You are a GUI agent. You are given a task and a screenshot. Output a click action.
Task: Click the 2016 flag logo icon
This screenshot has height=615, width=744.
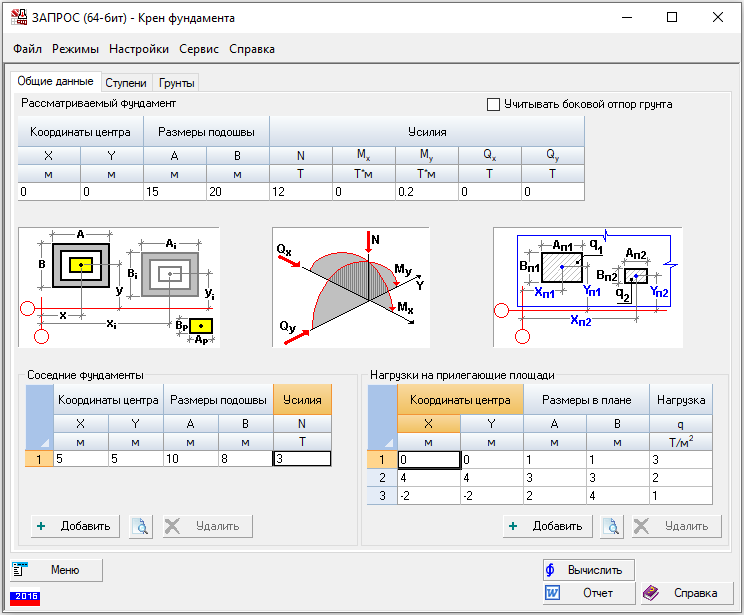23,597
